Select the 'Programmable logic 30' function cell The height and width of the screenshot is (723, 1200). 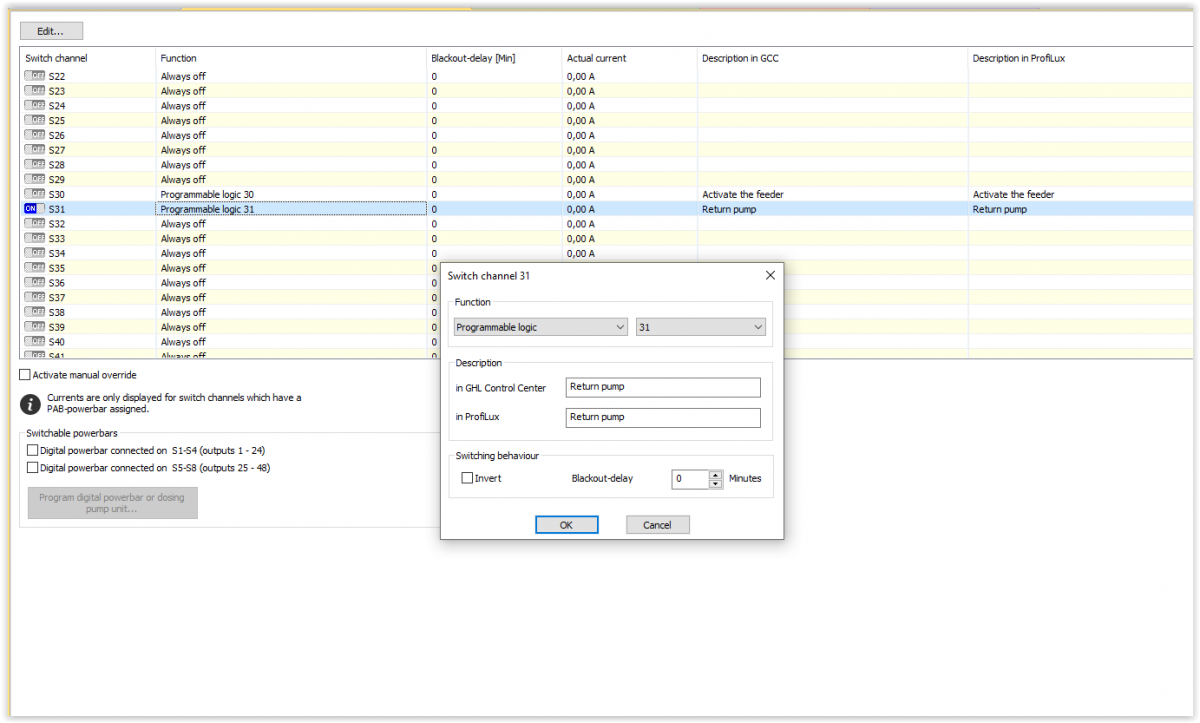[x=208, y=194]
